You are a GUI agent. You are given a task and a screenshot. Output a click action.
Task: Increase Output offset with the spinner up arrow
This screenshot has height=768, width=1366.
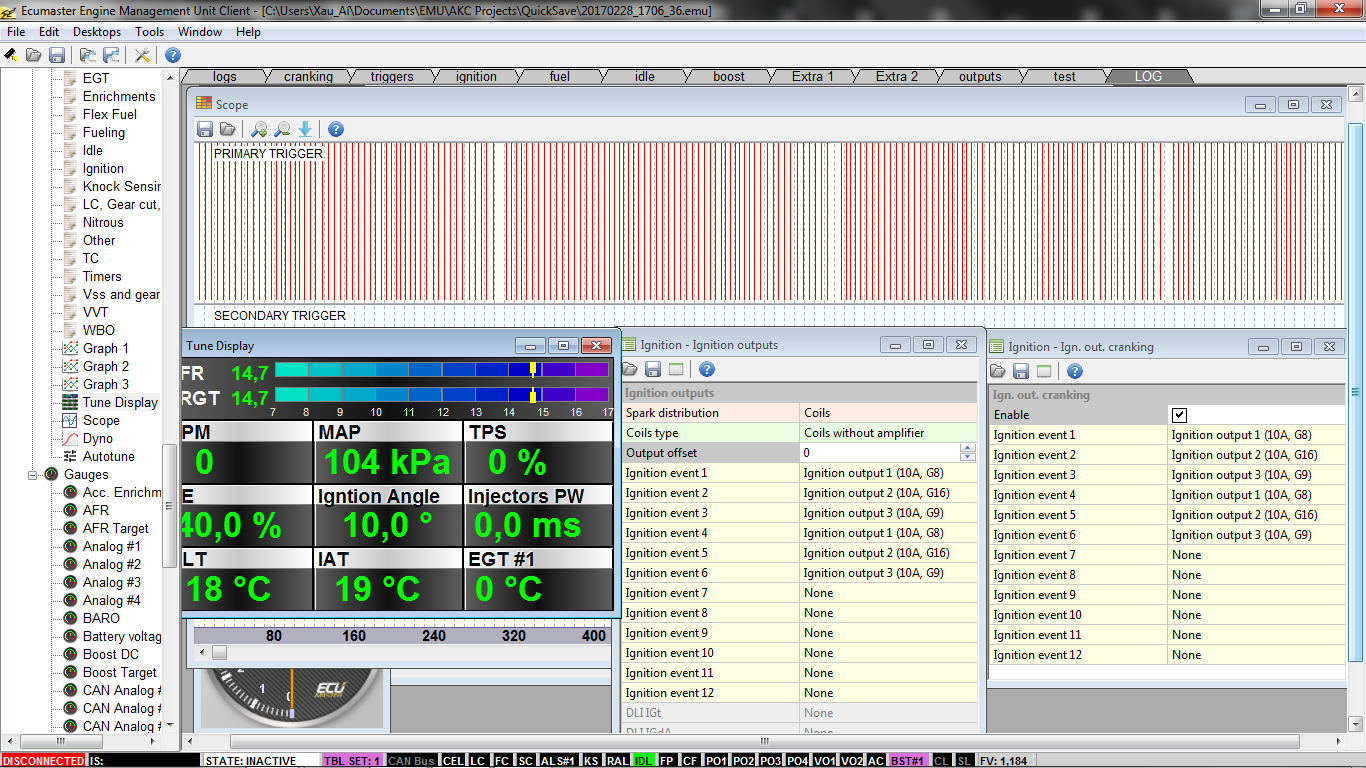point(966,449)
